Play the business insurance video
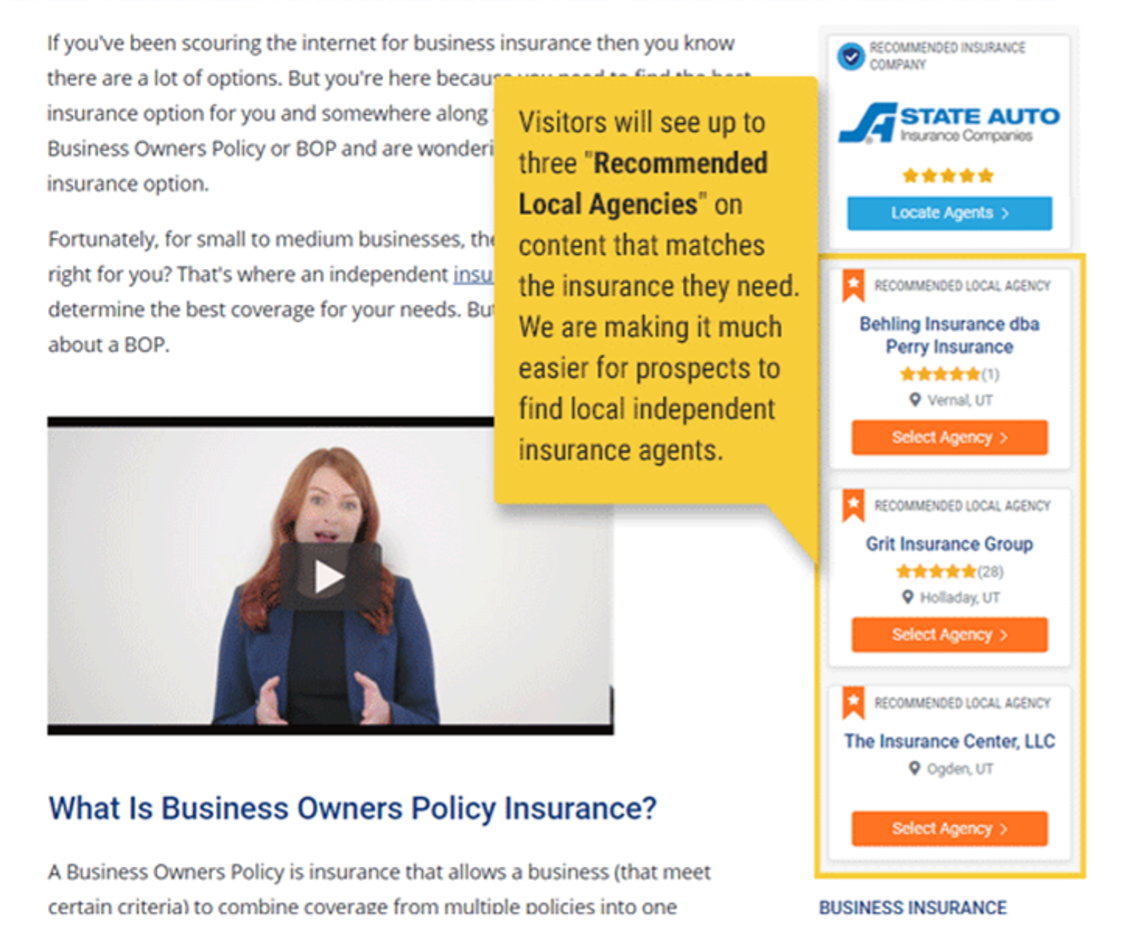Image resolution: width=1130 pixels, height=941 pixels. pos(330,576)
